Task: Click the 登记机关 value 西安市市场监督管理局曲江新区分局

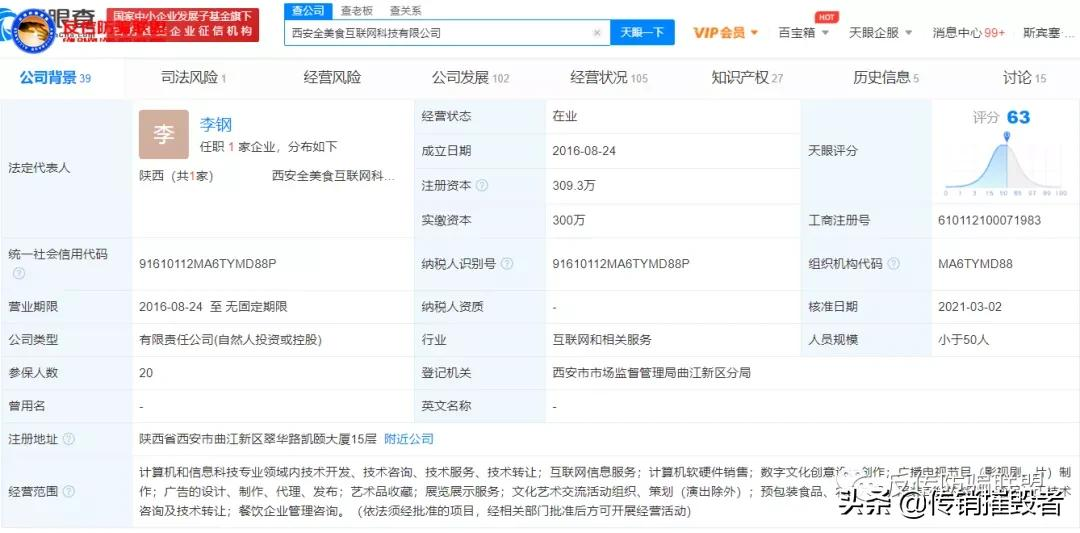Action: 652,373
